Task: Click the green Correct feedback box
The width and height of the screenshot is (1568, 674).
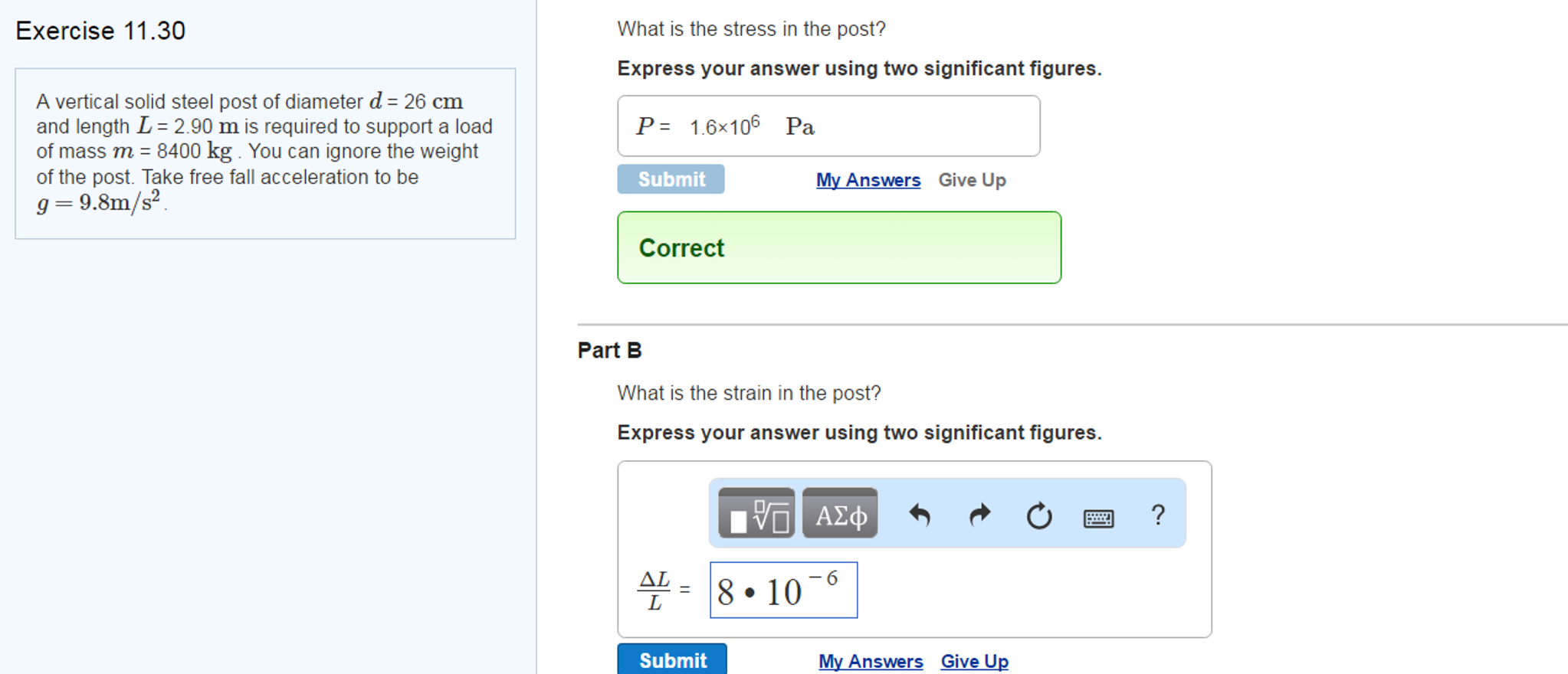Action: 839,247
